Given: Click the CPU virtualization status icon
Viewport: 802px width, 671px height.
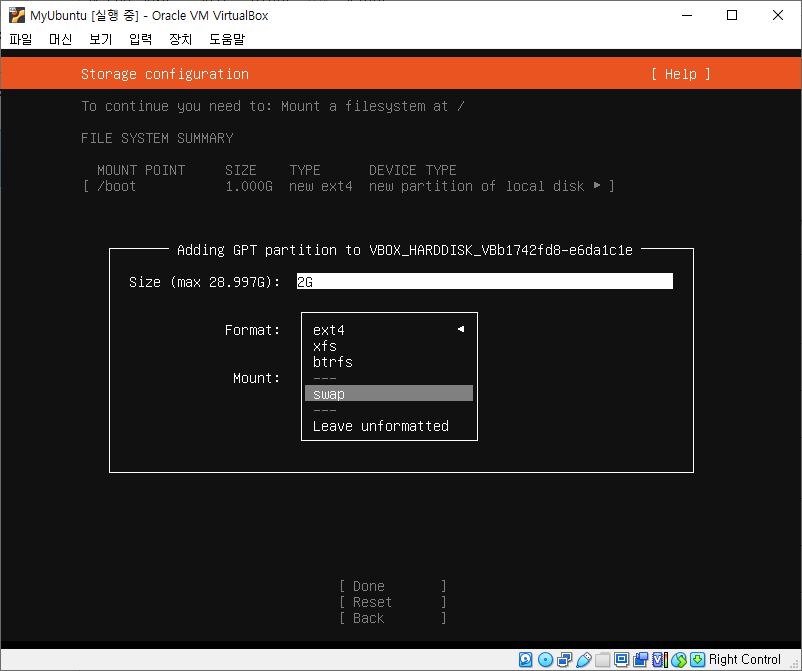Looking at the screenshot, I should 660,659.
